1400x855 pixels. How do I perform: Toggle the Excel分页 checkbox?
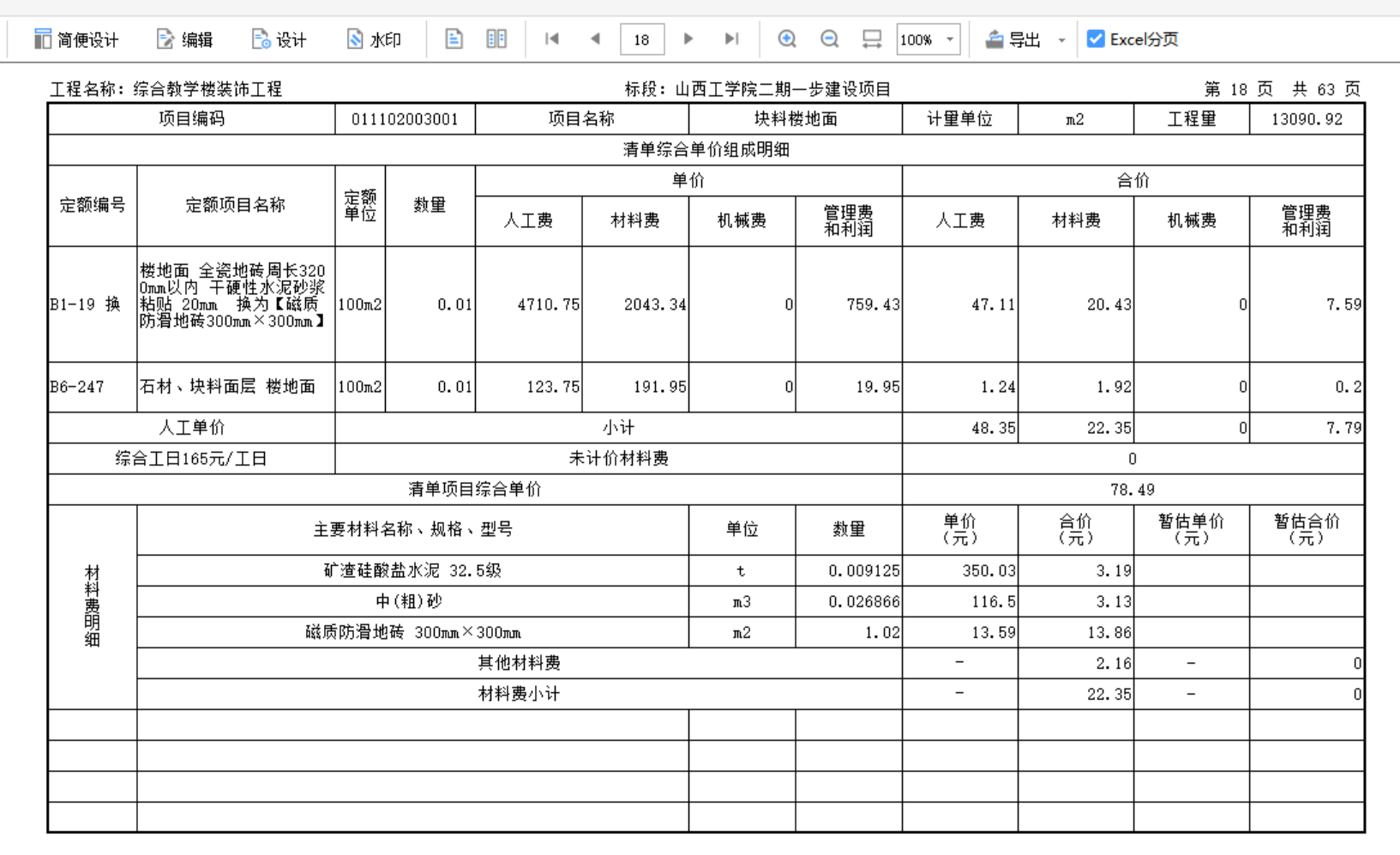click(x=1096, y=39)
